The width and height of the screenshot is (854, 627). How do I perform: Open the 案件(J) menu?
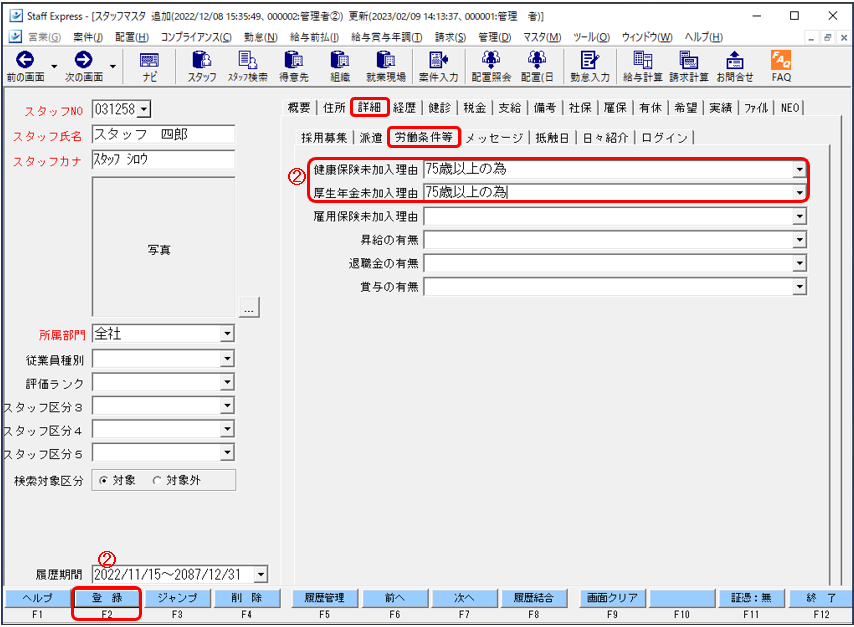click(x=88, y=37)
